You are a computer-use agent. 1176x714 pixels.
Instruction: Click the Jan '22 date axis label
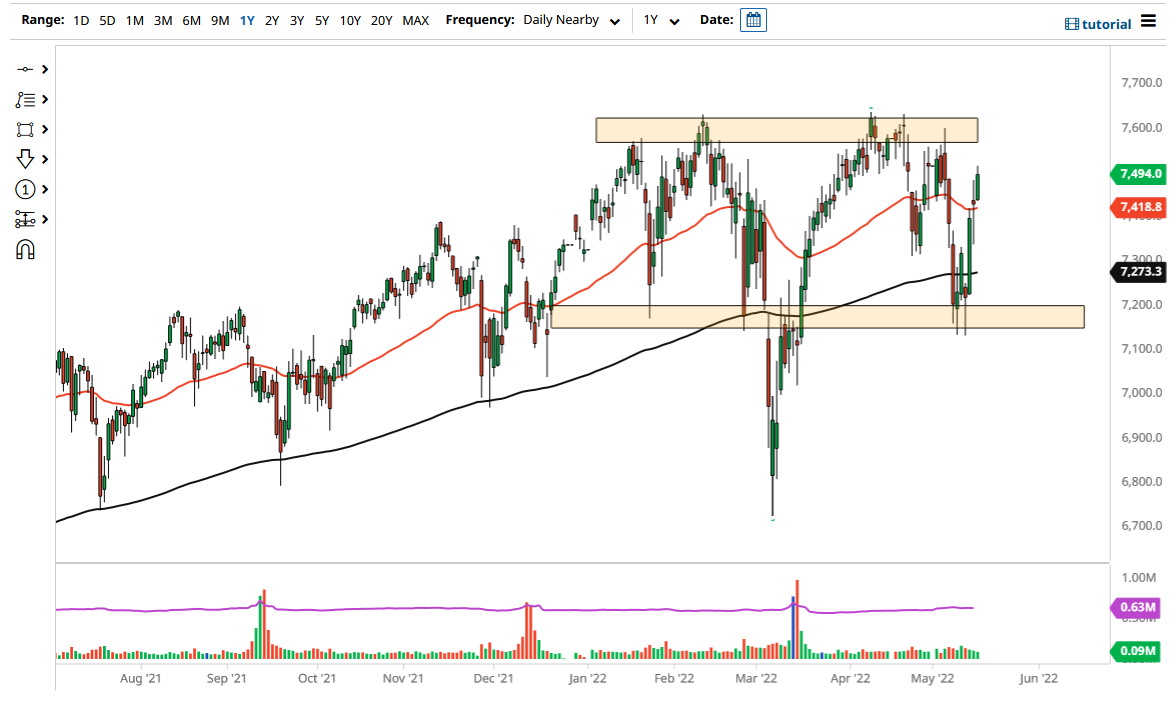click(587, 679)
